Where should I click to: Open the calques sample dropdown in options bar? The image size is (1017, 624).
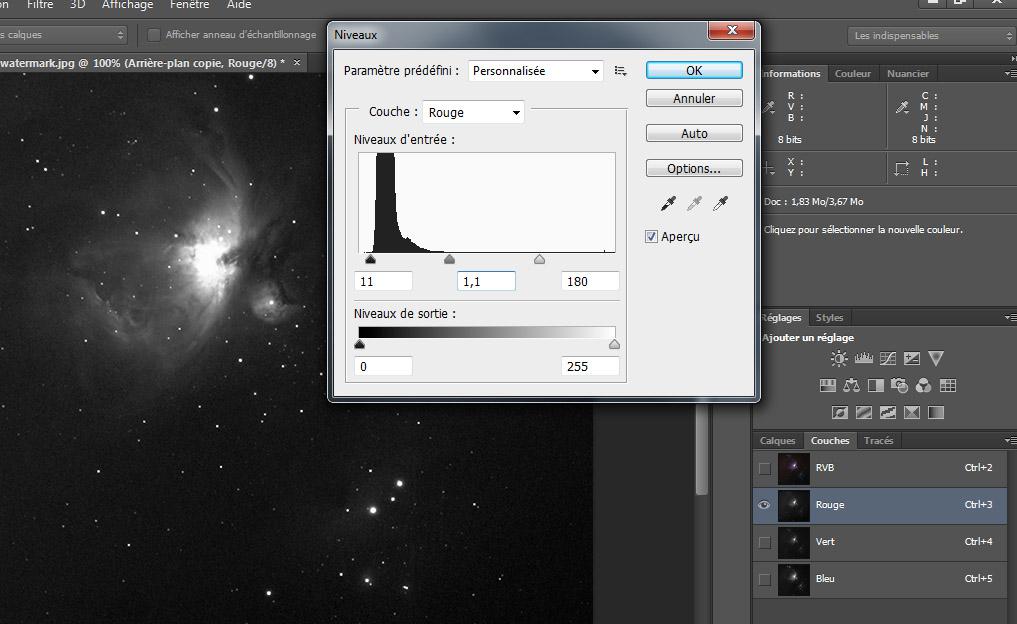62,35
